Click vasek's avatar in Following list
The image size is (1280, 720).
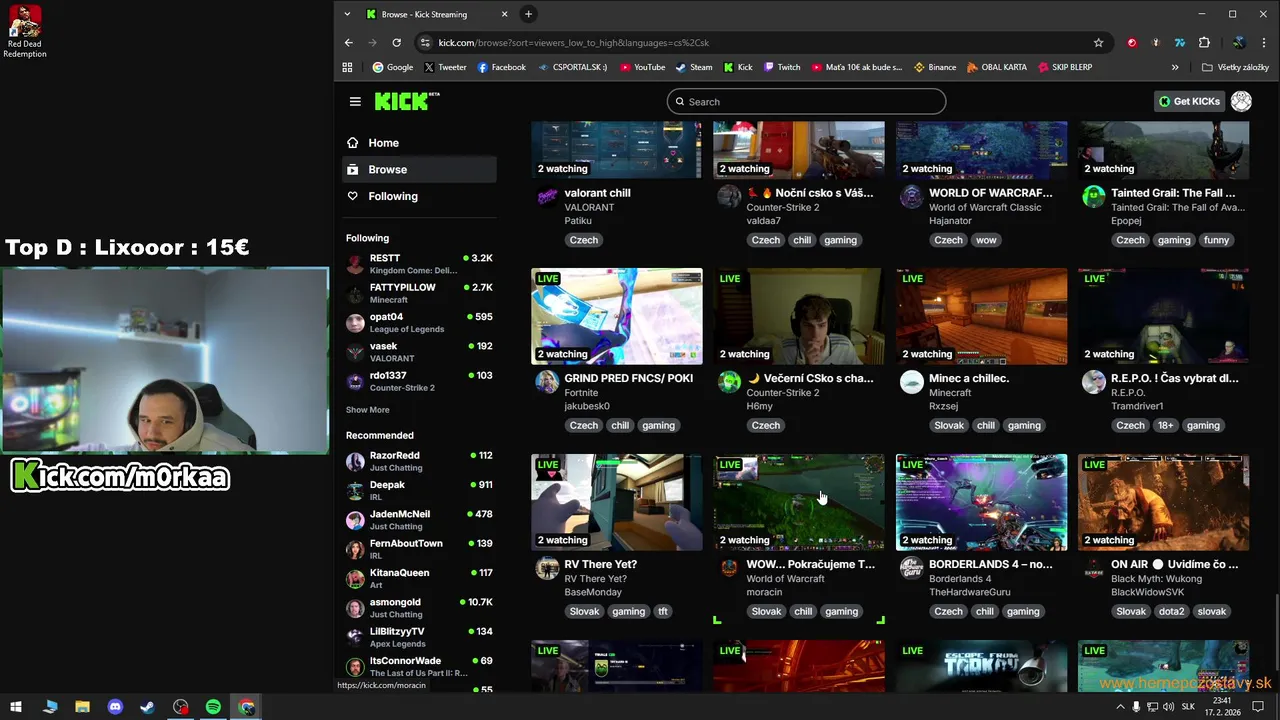pyautogui.click(x=355, y=352)
